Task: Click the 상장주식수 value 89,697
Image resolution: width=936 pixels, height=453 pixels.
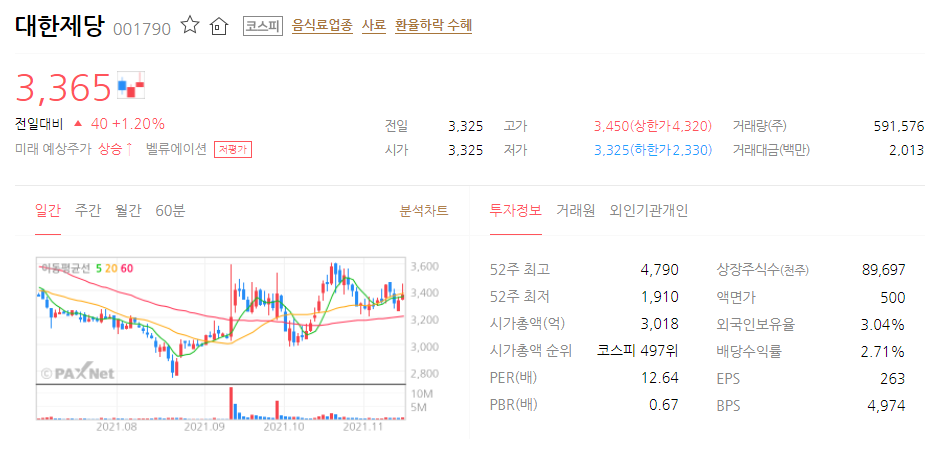Action: 883,270
